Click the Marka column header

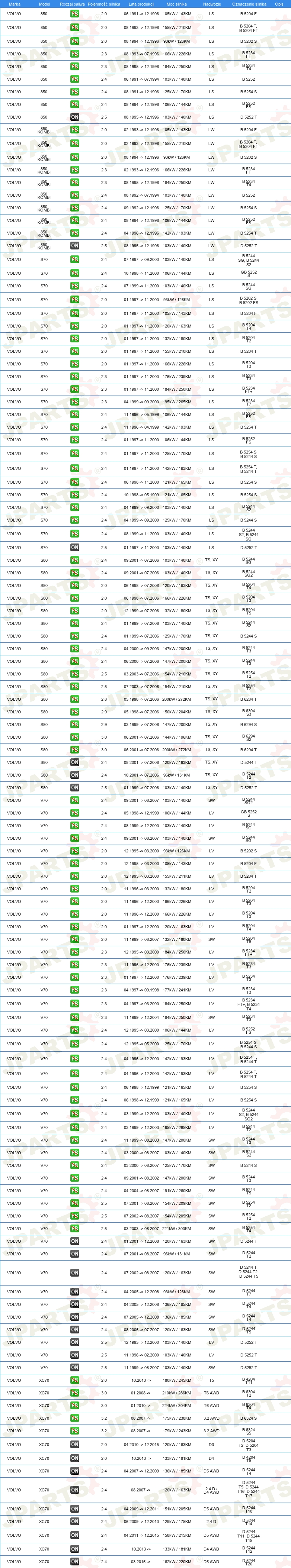[15, 4]
